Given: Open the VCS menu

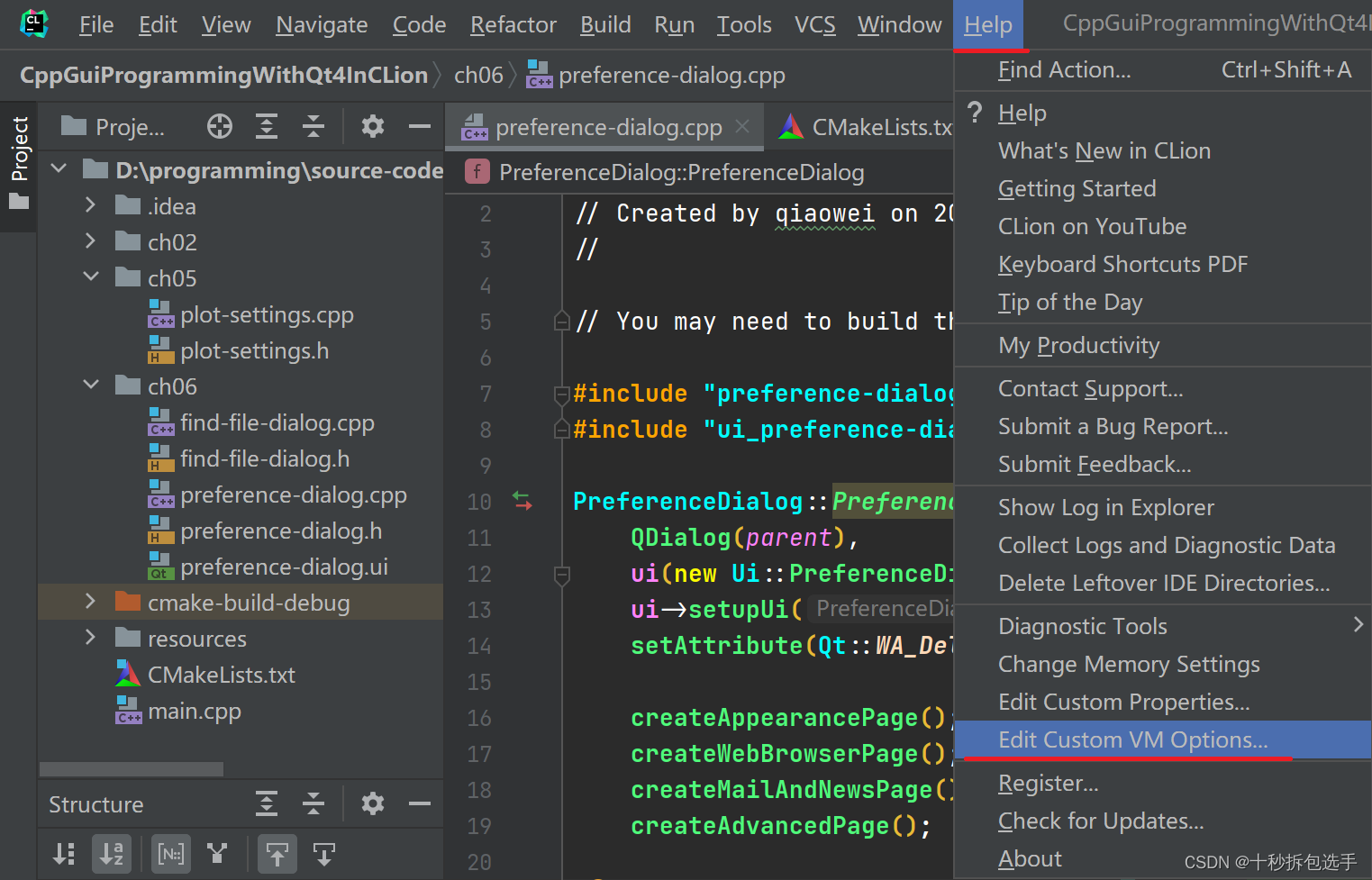Looking at the screenshot, I should click(814, 24).
